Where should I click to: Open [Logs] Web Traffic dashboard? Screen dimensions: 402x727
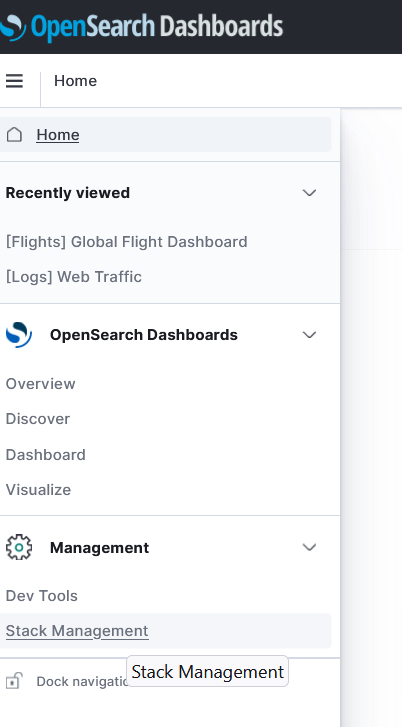click(x=74, y=277)
